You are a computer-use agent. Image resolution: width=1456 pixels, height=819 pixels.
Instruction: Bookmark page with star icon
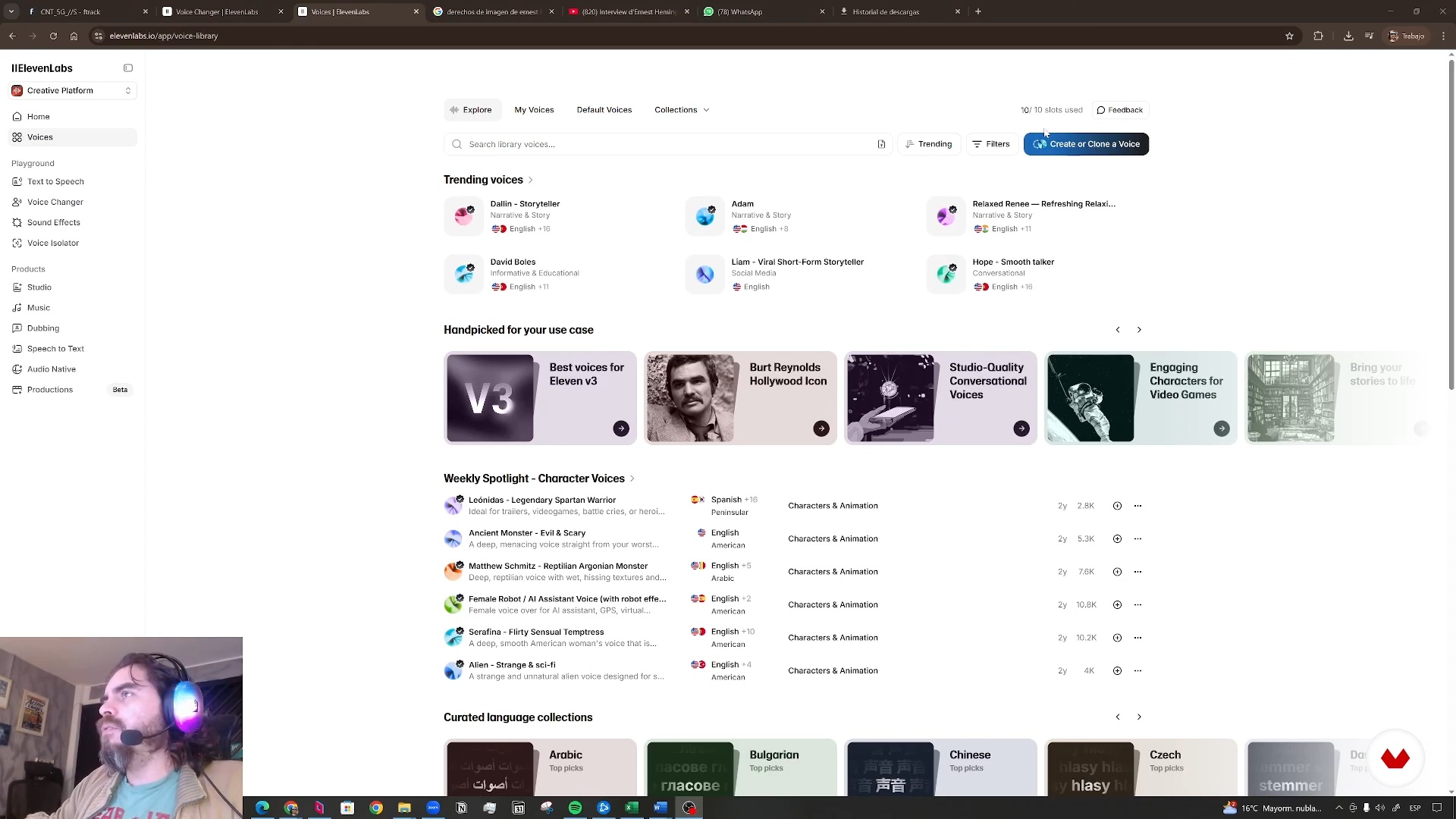click(1289, 36)
